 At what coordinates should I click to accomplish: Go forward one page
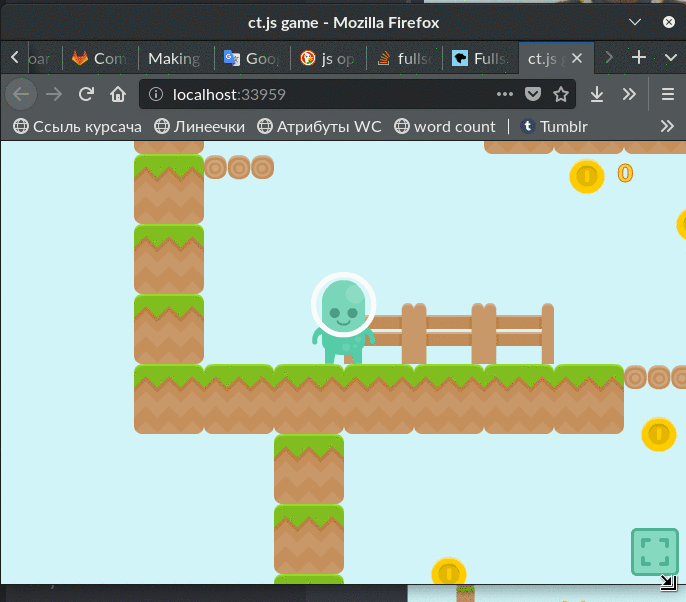[x=54, y=94]
